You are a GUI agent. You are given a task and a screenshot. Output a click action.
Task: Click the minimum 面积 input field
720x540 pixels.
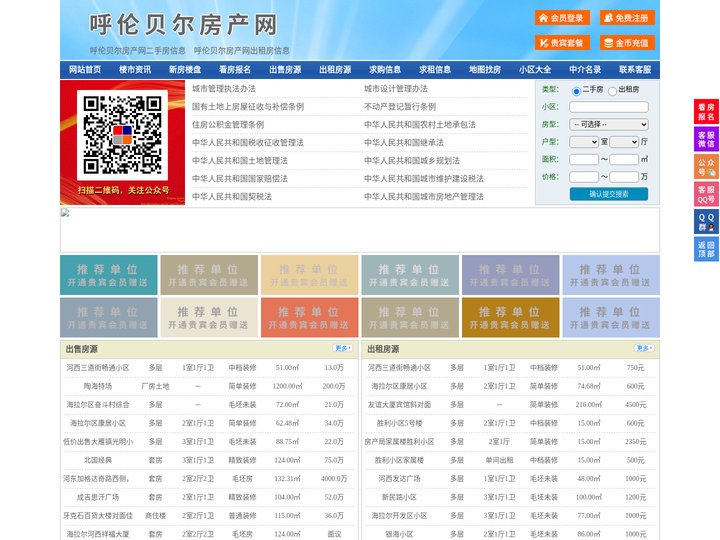click(584, 159)
